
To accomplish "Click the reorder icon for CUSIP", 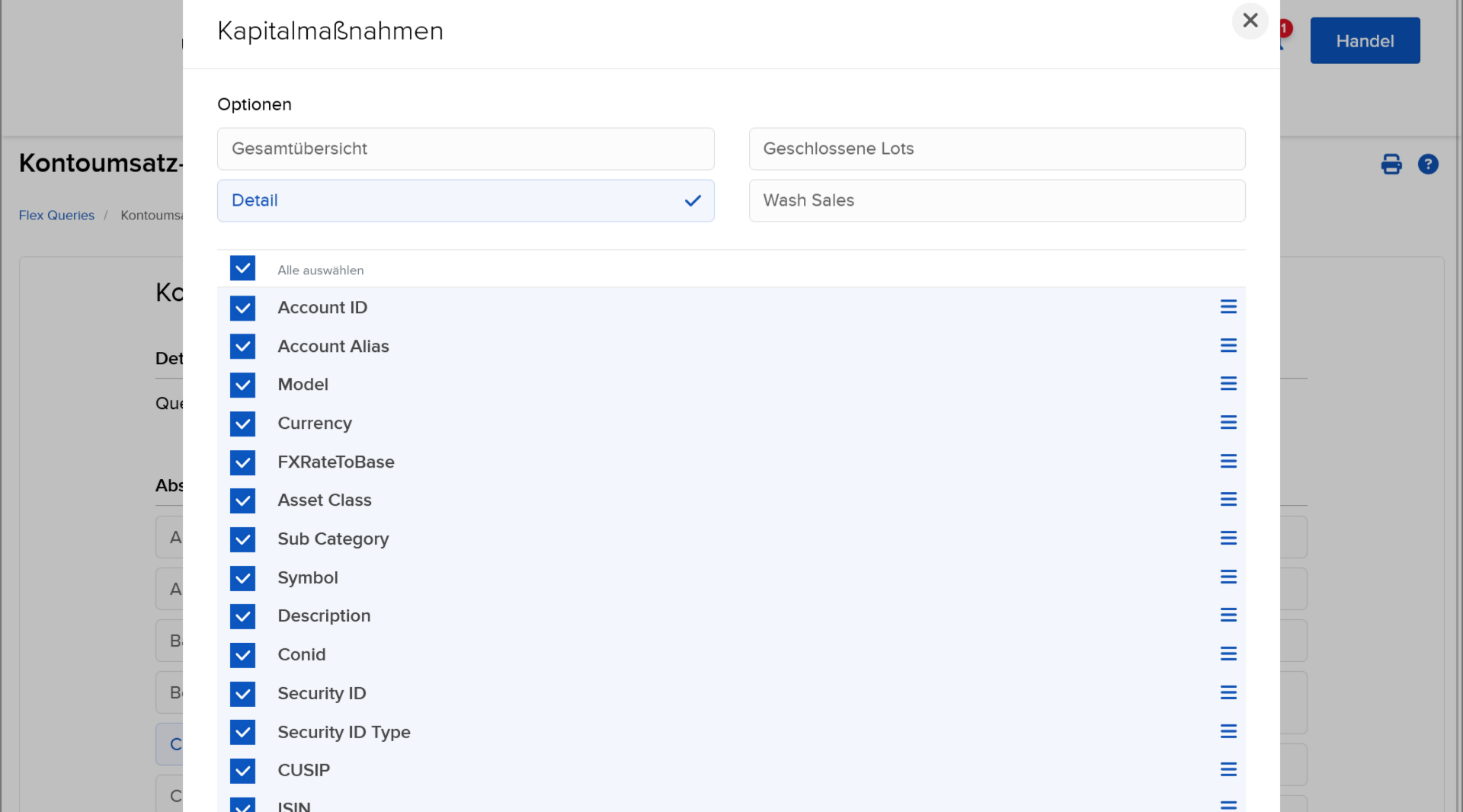I will (1228, 770).
